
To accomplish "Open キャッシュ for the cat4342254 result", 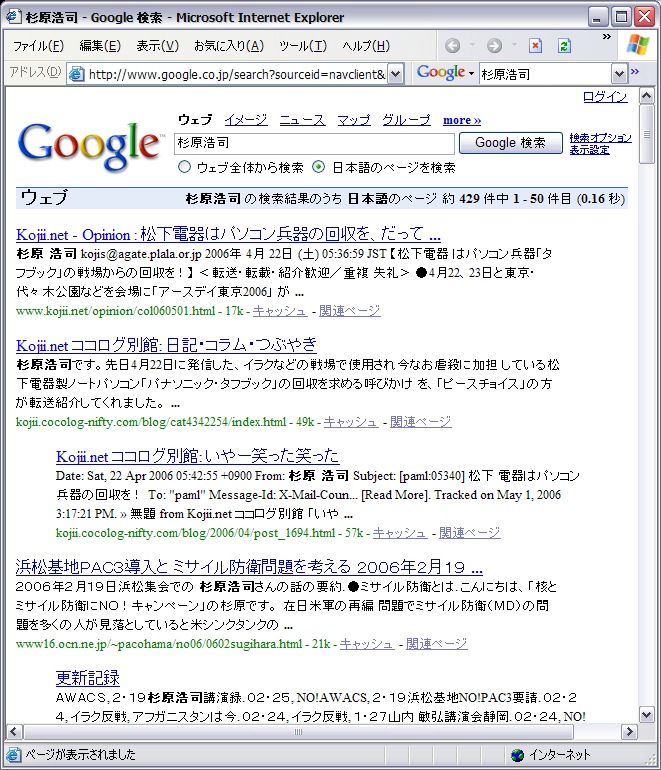I will point(351,422).
